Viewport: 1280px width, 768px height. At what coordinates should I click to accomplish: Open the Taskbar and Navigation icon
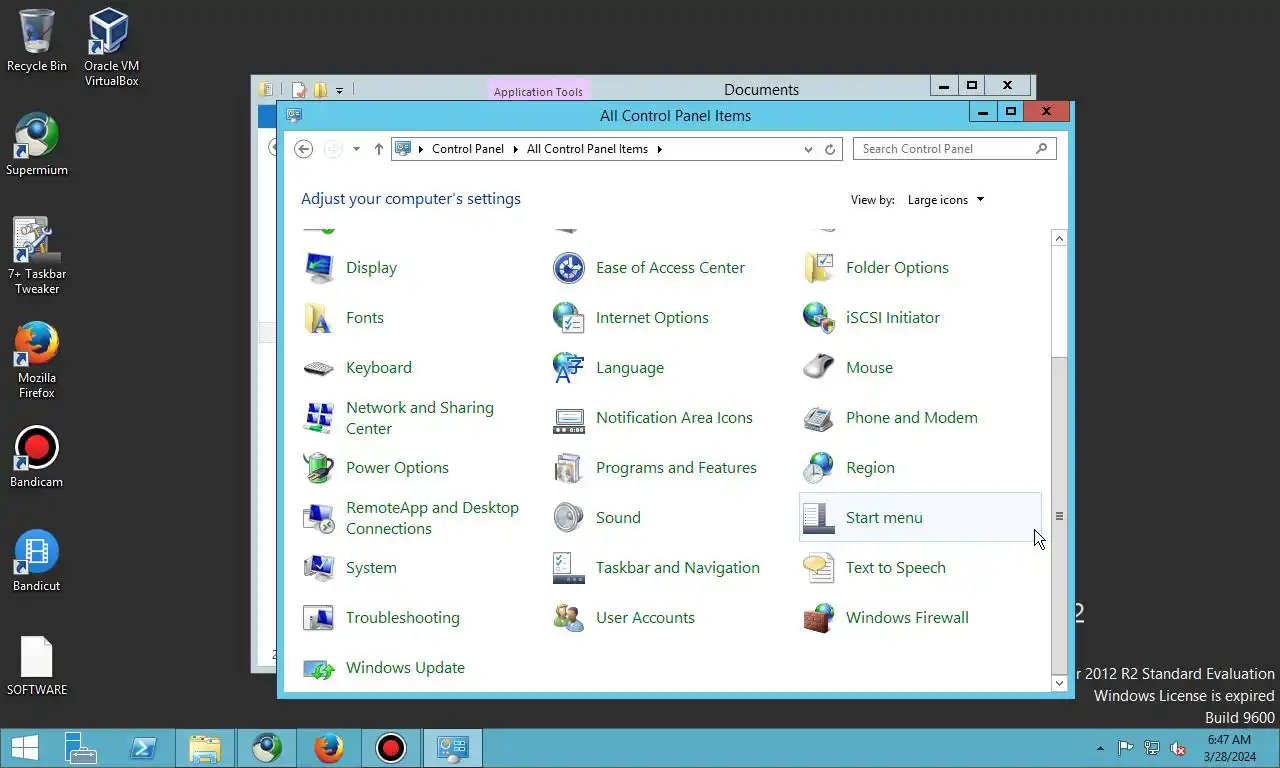[x=569, y=568]
